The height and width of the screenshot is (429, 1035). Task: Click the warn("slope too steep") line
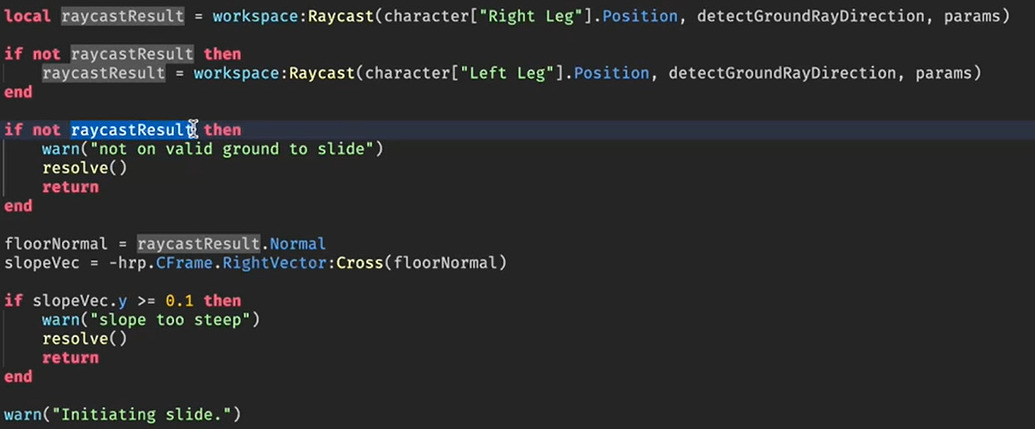coord(151,320)
